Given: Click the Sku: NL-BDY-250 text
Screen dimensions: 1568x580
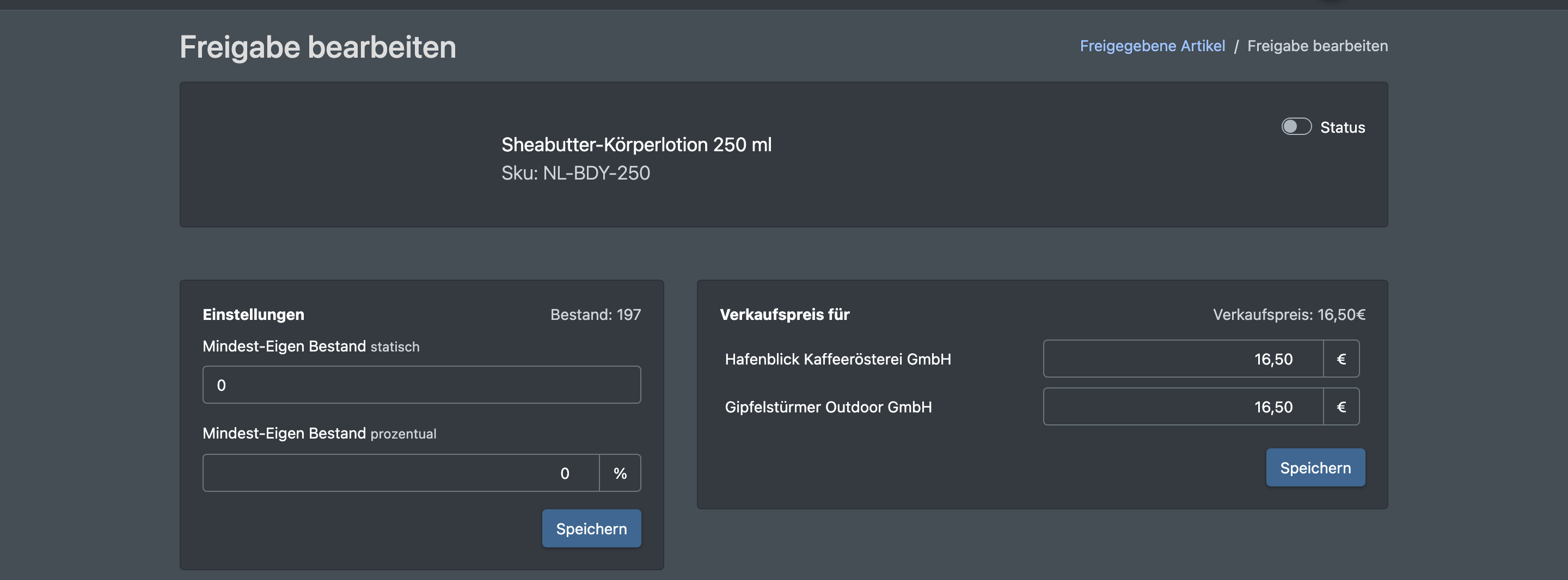Looking at the screenshot, I should pos(575,173).
